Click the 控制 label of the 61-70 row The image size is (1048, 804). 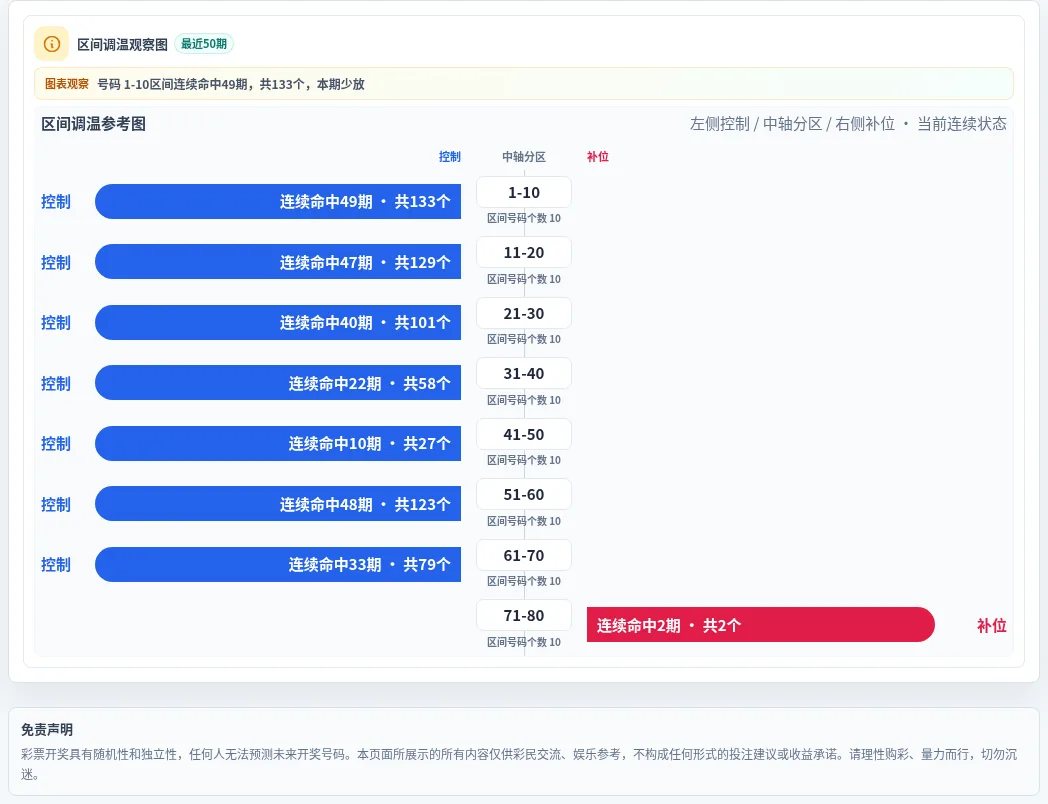coord(55,564)
